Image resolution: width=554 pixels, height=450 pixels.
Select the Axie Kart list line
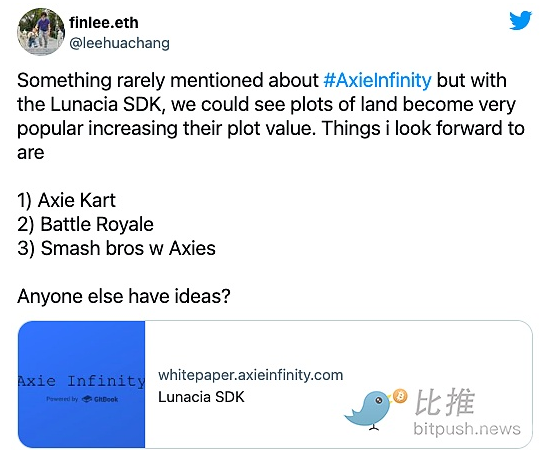[x=66, y=200]
